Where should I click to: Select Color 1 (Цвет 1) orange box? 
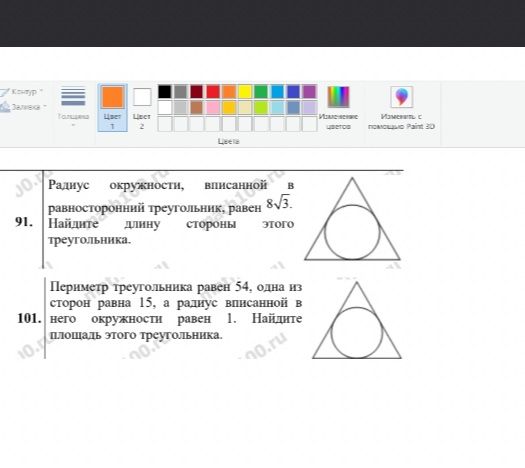[112, 97]
